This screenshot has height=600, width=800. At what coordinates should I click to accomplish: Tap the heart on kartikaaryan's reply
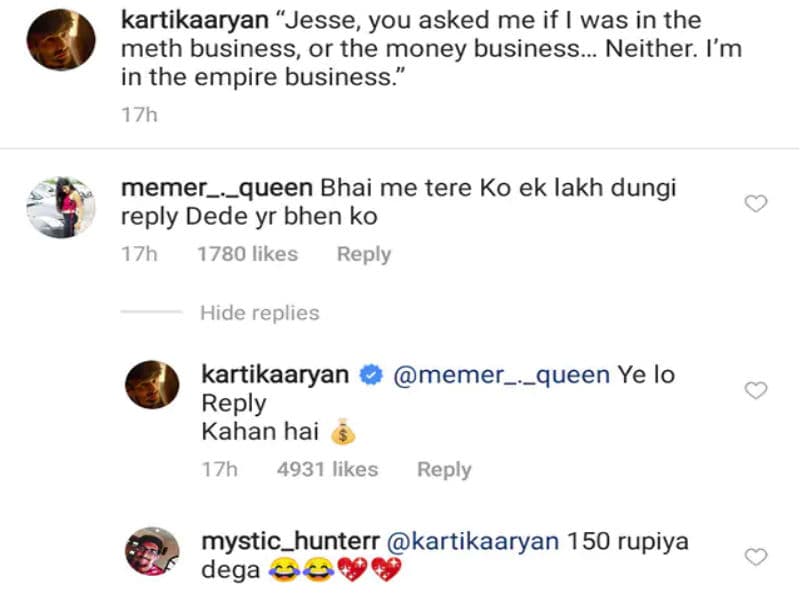point(757,390)
